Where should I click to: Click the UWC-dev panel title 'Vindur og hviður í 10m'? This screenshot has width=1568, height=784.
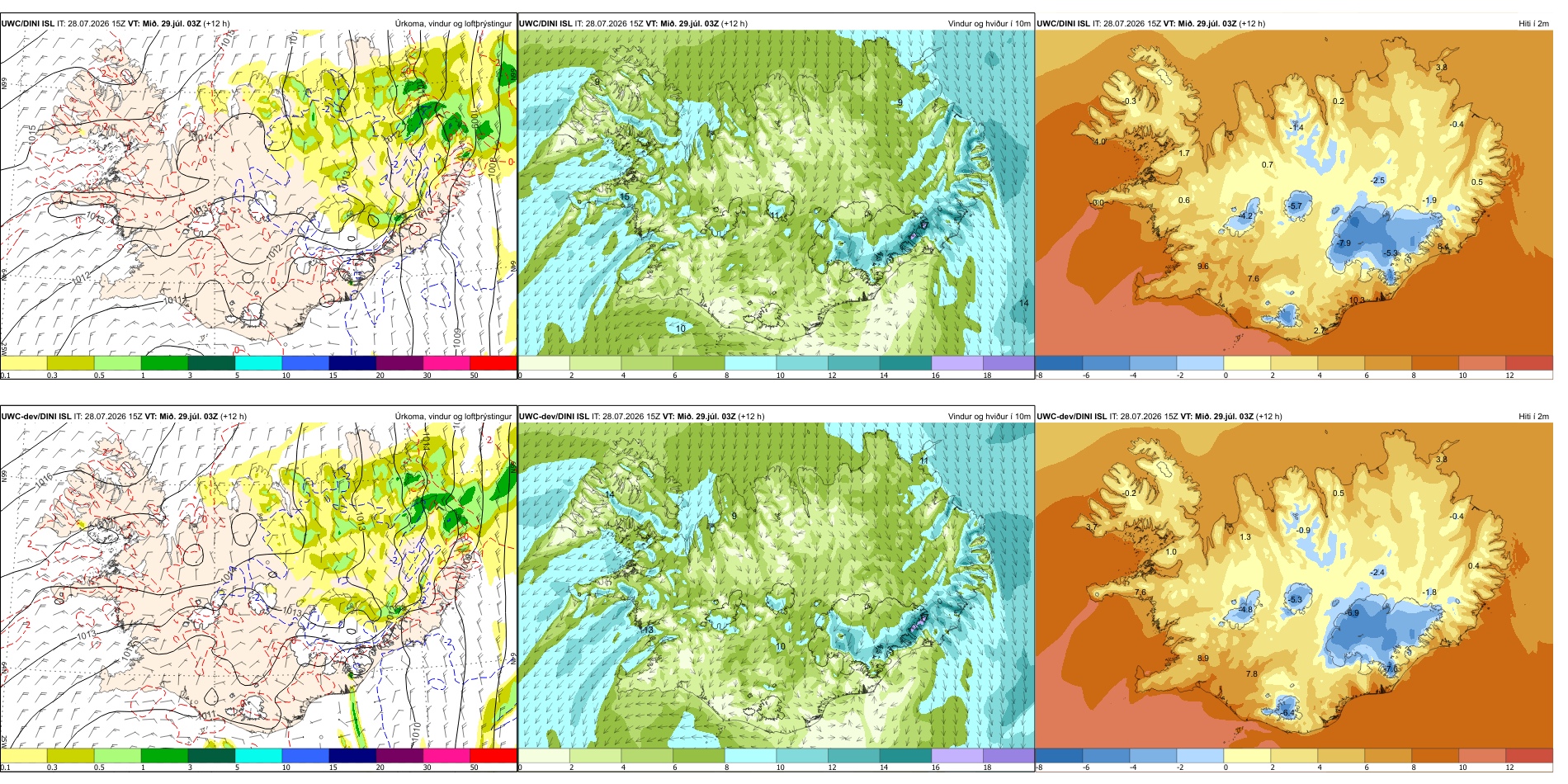pos(989,417)
